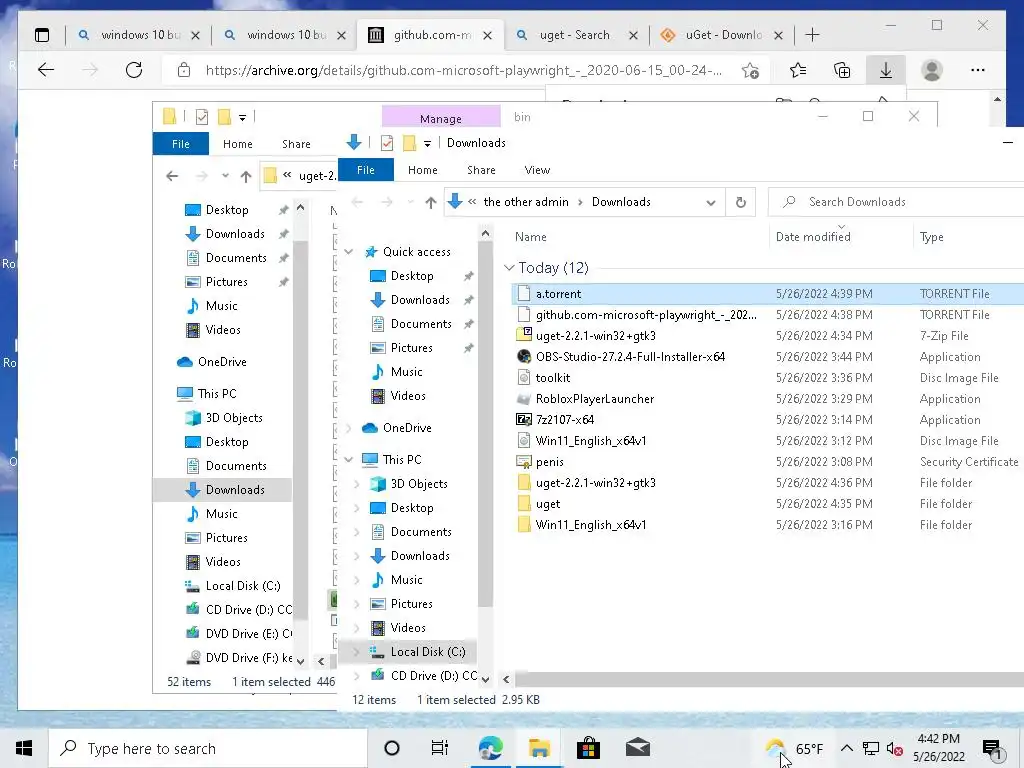
Task: Open Edge Favorites star-list icon
Action: pos(797,70)
